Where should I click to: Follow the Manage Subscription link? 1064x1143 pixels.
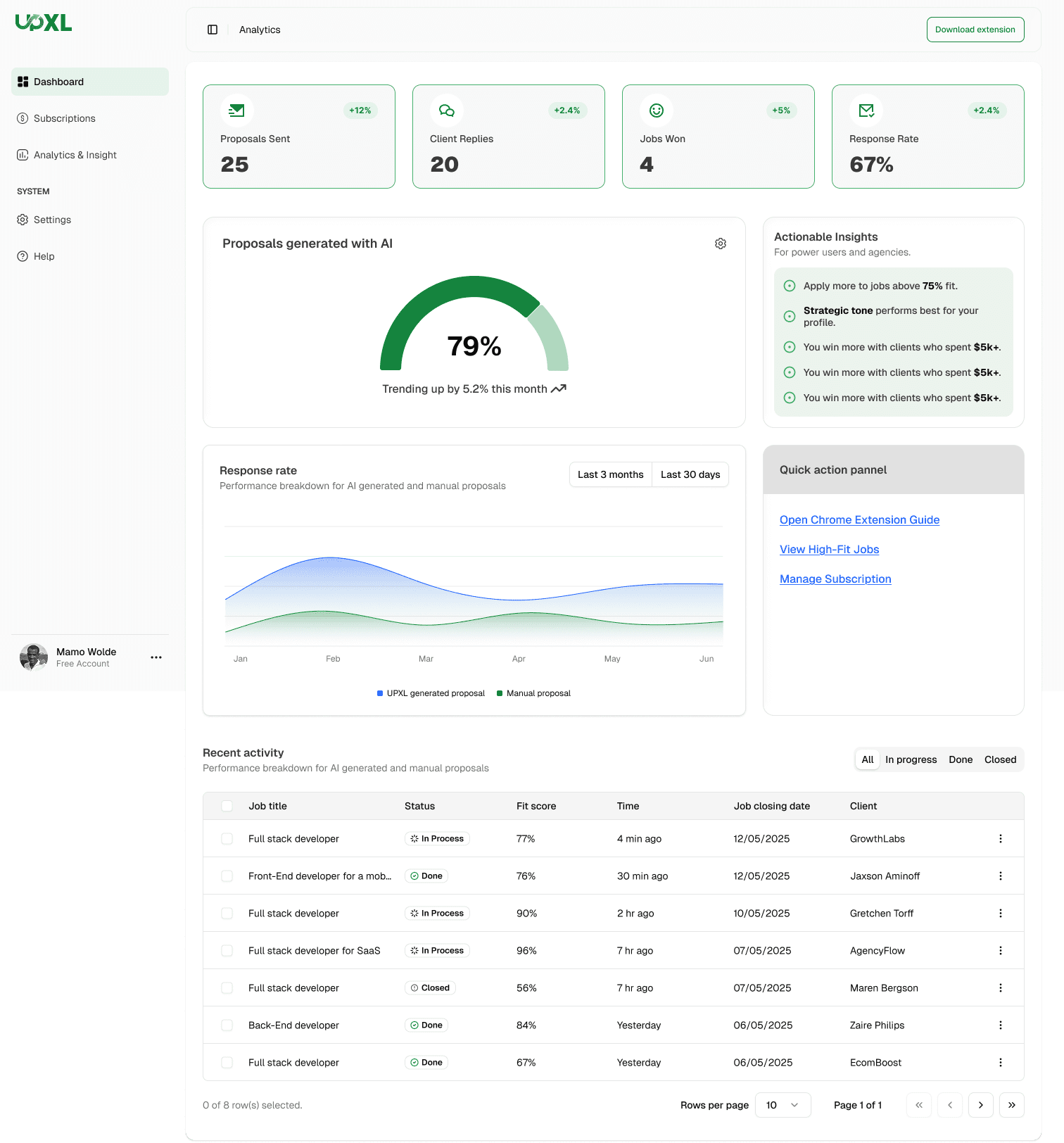[x=835, y=579]
